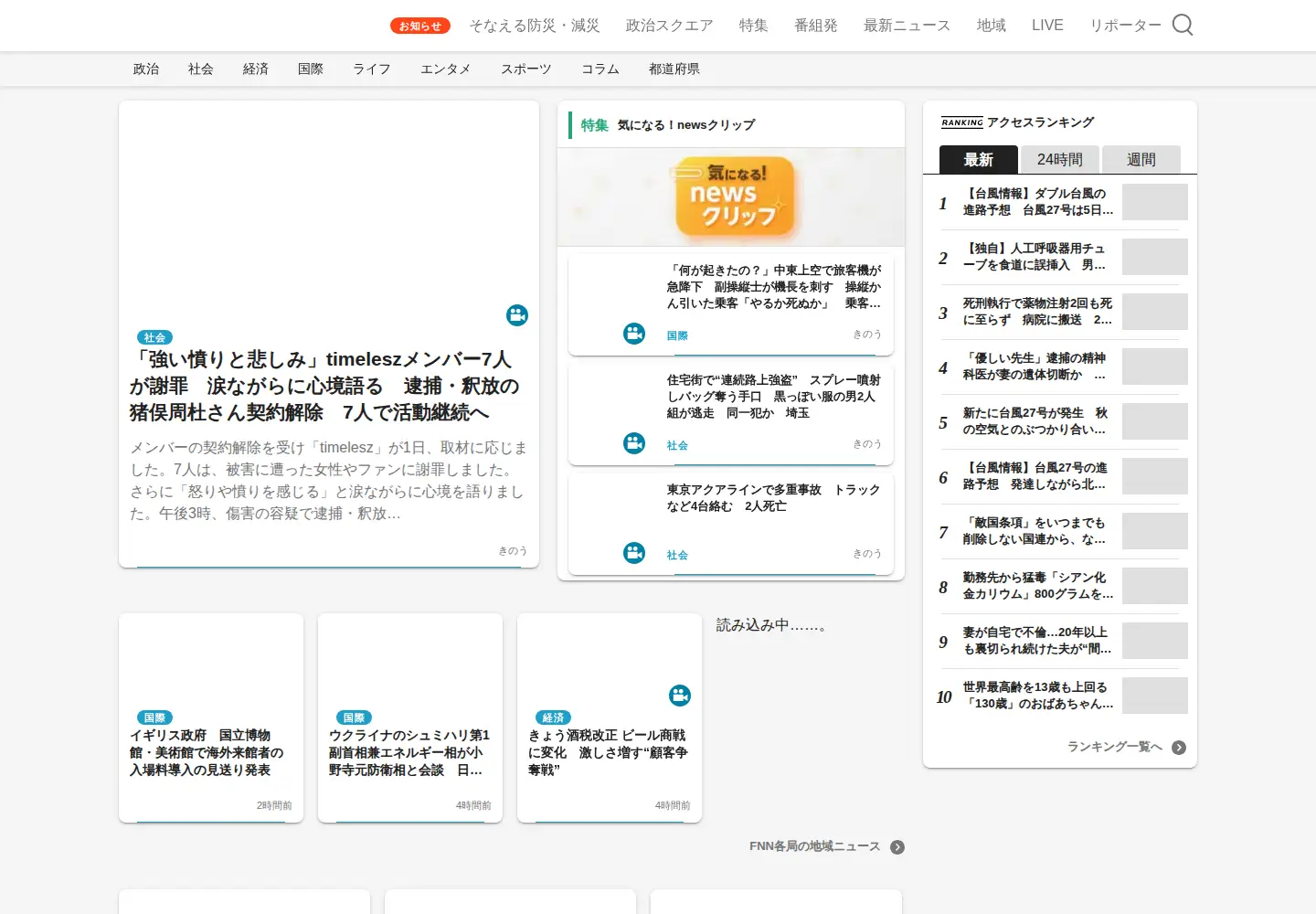1316x914 pixels.
Task: Select the 最新 ranking tab
Action: pos(979,159)
